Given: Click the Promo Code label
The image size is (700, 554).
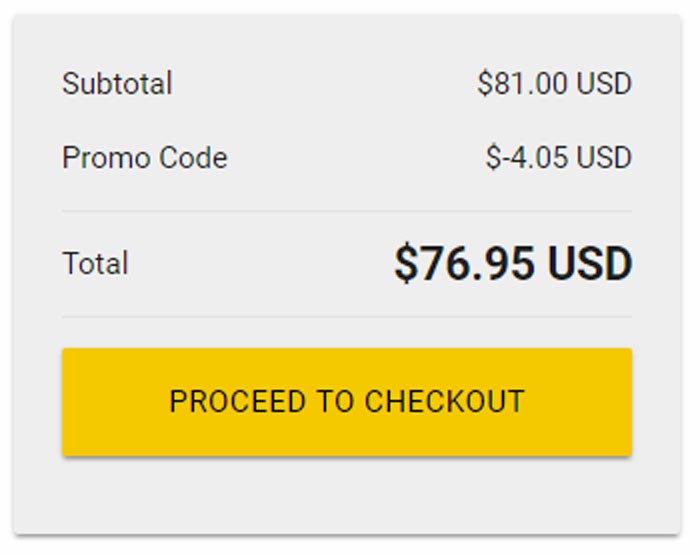Looking at the screenshot, I should pyautogui.click(x=144, y=158).
